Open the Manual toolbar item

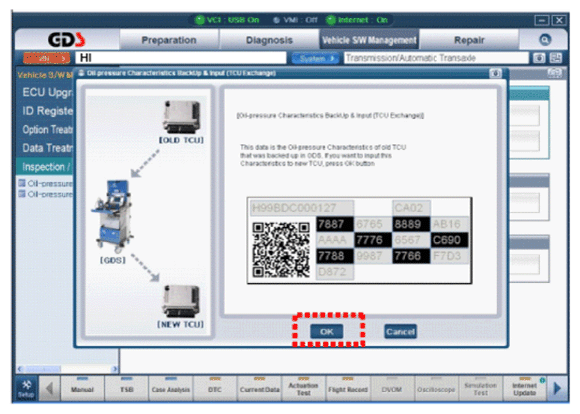click(82, 388)
